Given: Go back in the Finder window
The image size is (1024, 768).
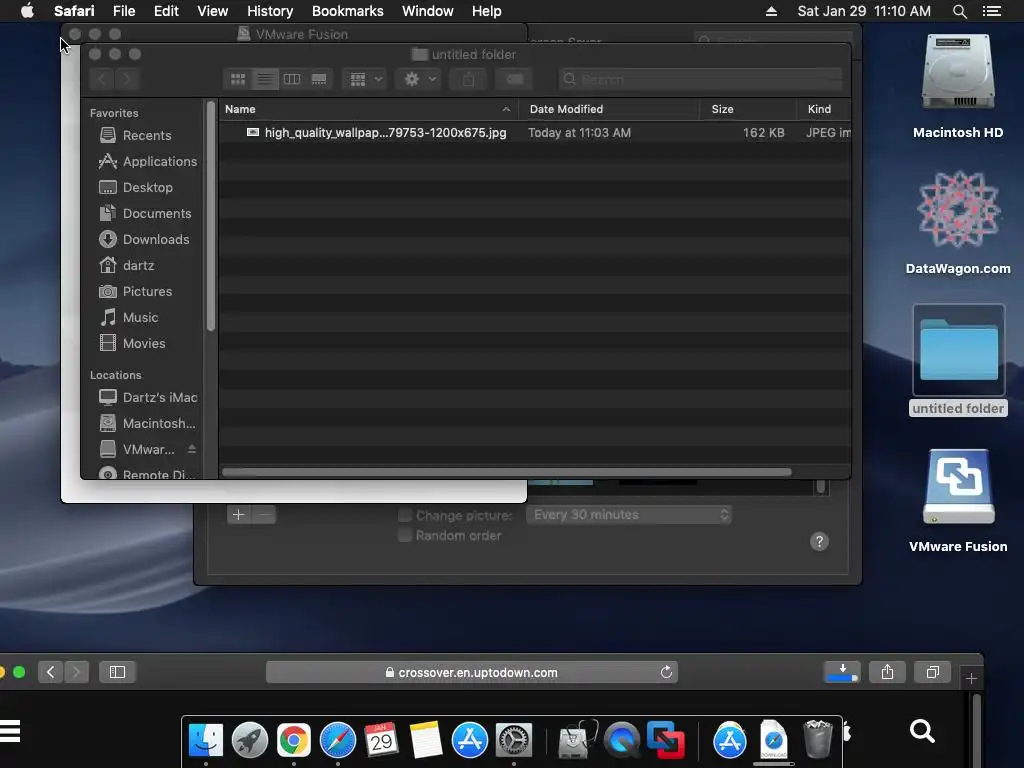Looking at the screenshot, I should click(x=102, y=79).
